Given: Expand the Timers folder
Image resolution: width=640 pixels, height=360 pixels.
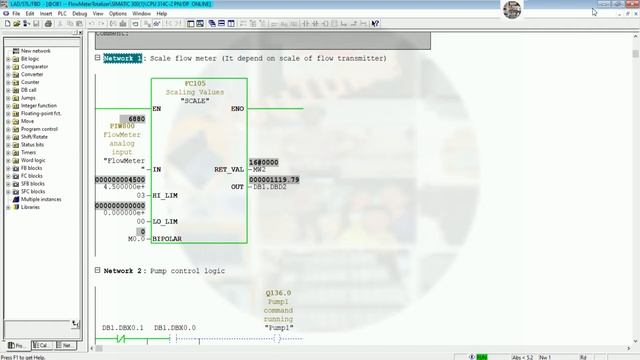Looking at the screenshot, I should (x=8, y=152).
